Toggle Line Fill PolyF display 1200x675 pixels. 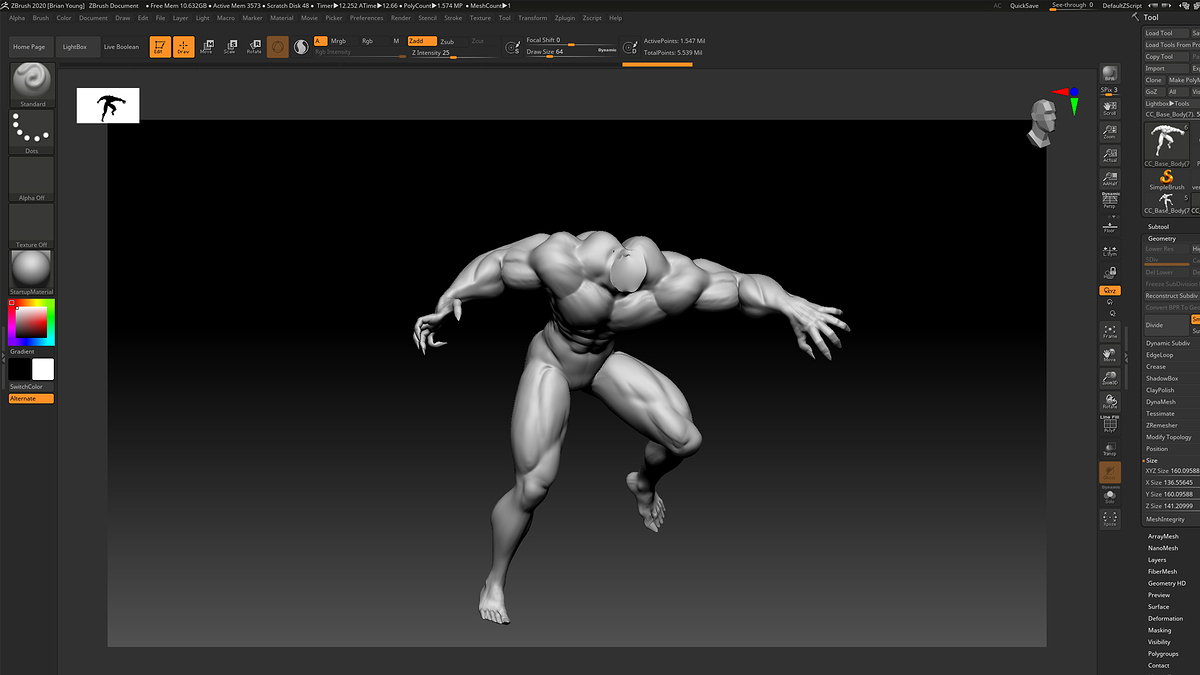1109,424
